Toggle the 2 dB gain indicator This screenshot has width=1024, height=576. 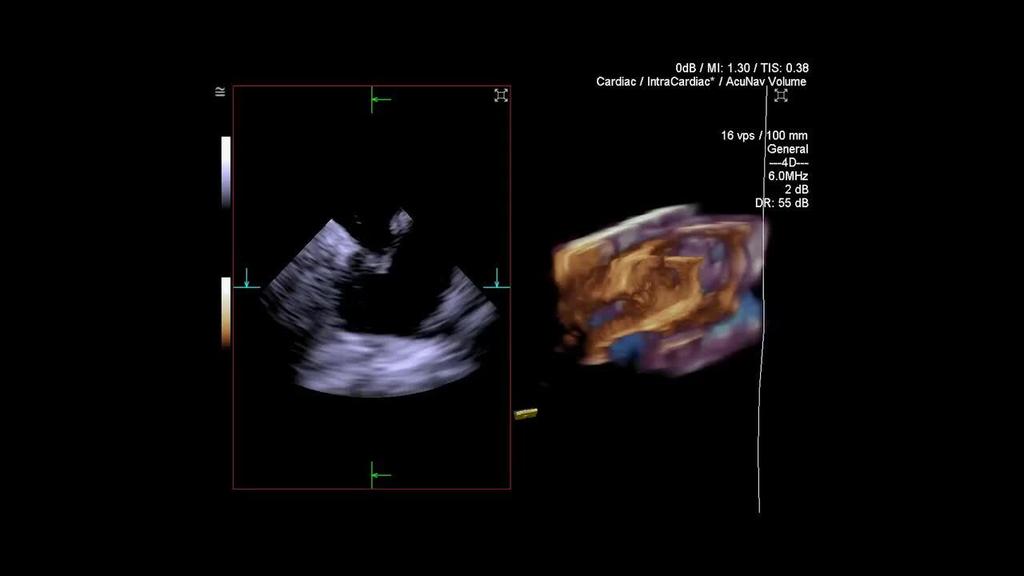795,188
